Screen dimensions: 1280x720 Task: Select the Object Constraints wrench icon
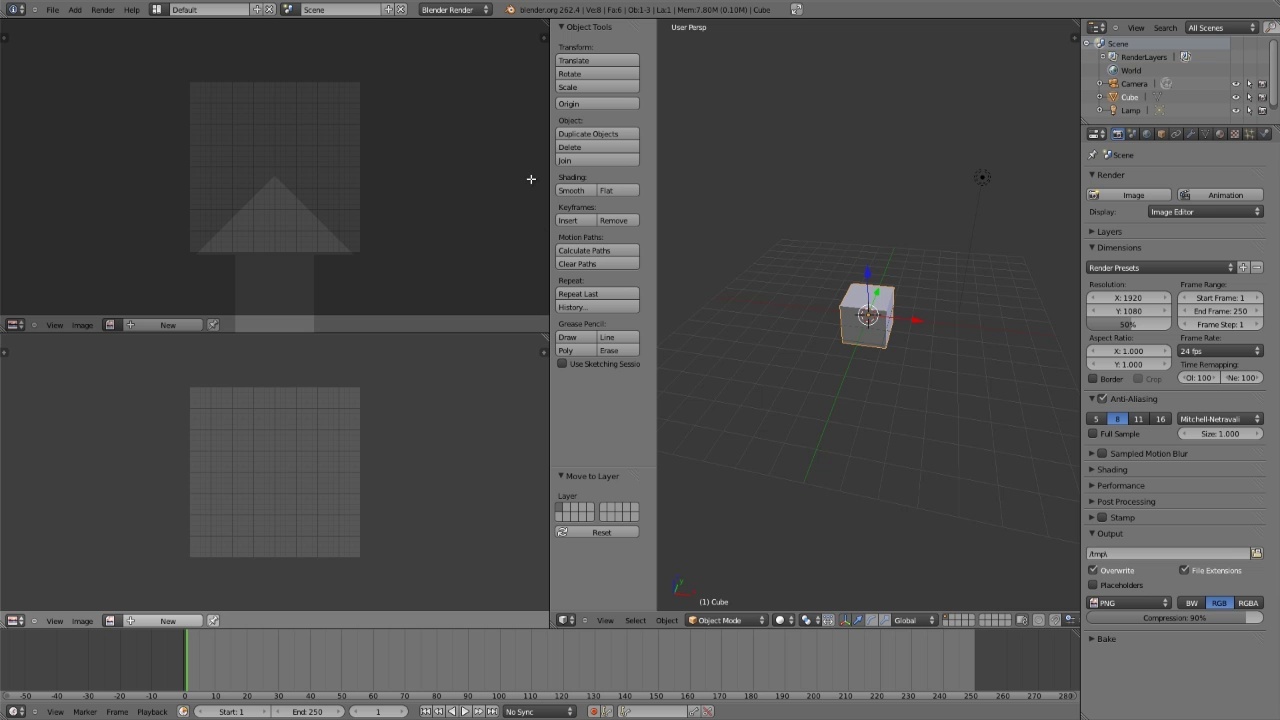tap(1192, 133)
